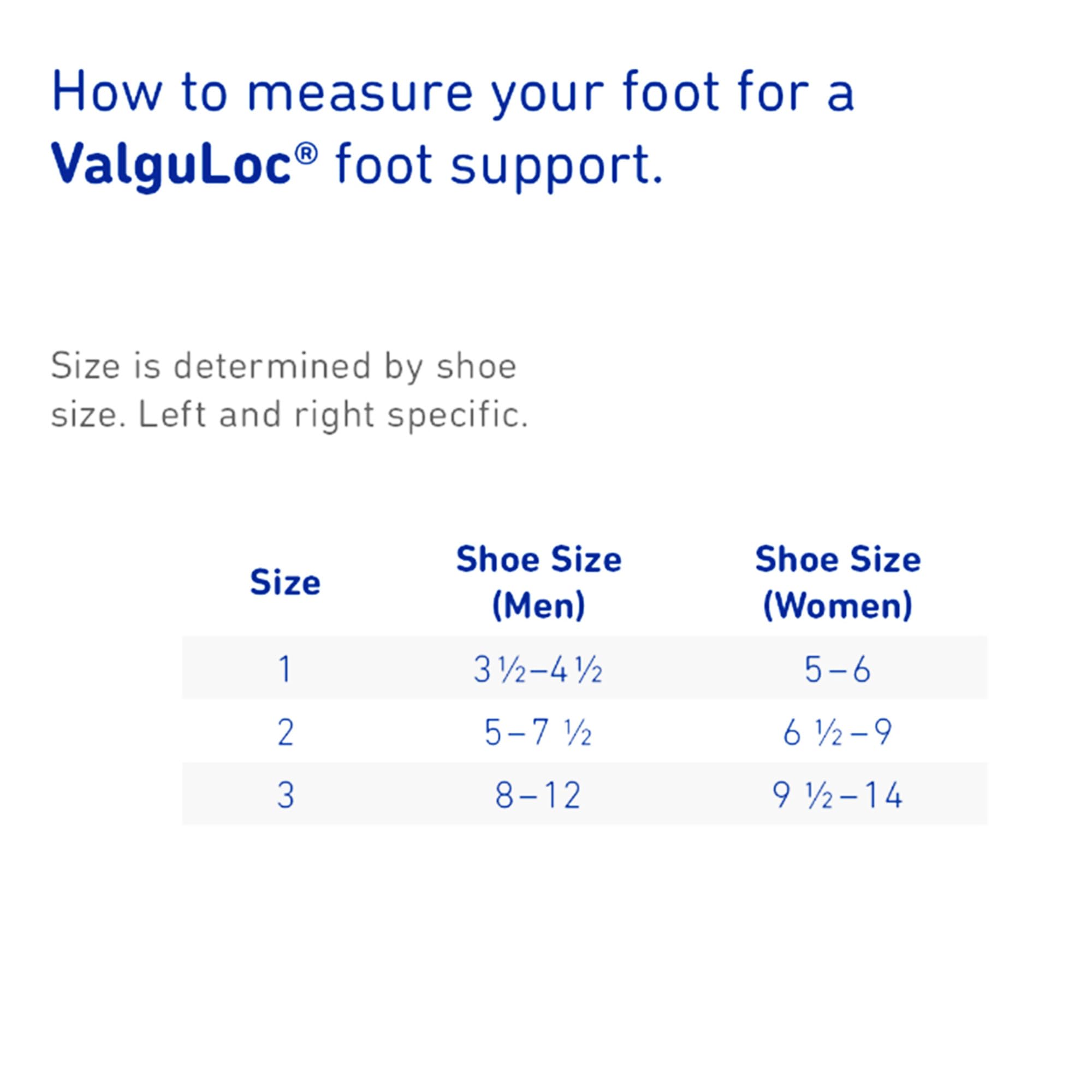
Task: Click size 3 in the Size column
Action: click(x=285, y=796)
